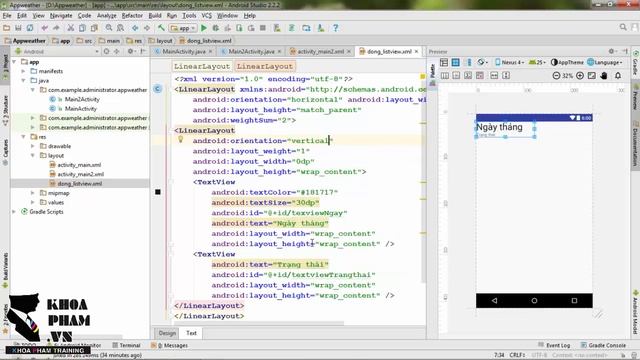Undo with the toolbar arrow icon
Image resolution: width=640 pixels, height=360 pixels.
44,28
